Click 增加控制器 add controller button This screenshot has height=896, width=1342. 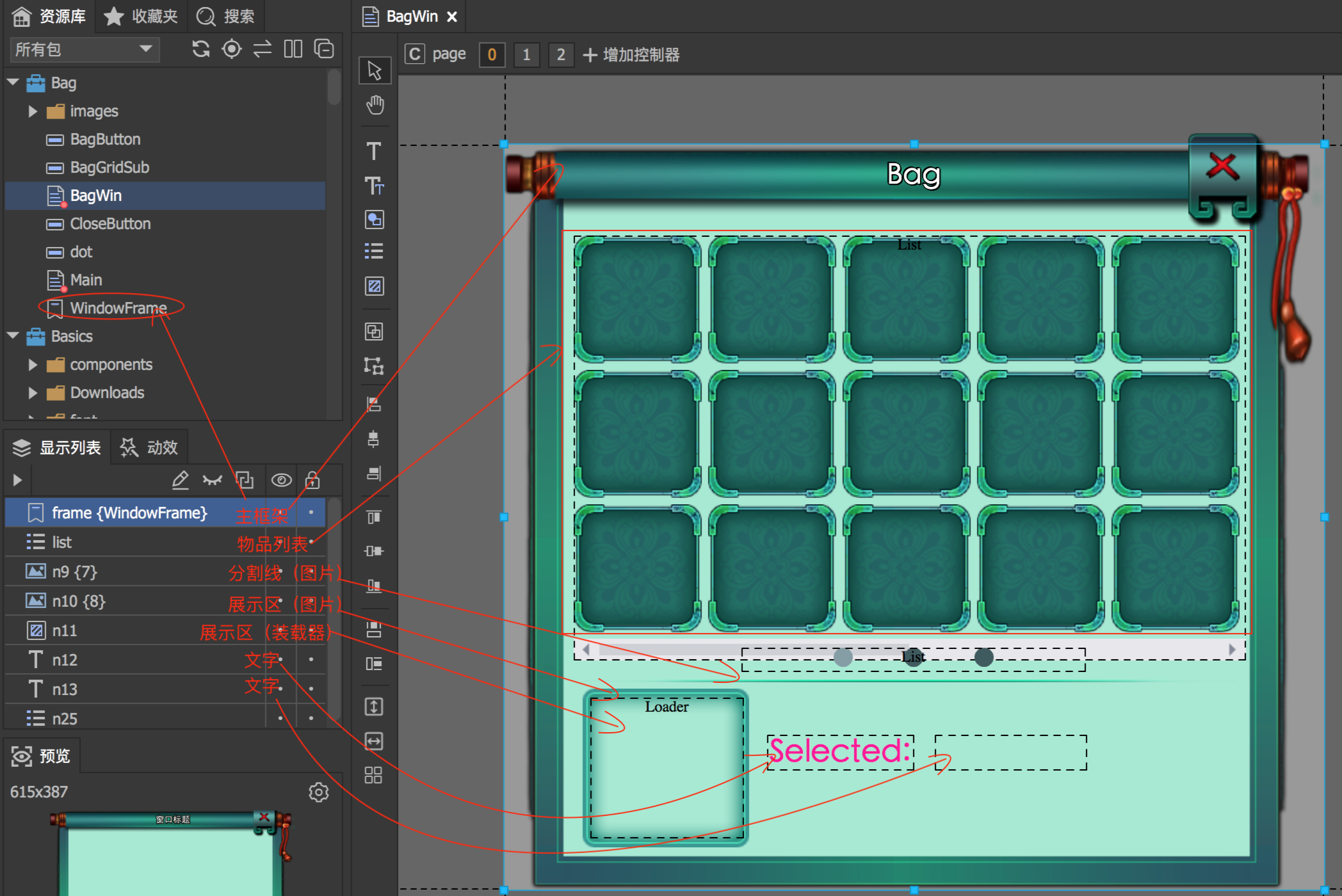point(631,55)
